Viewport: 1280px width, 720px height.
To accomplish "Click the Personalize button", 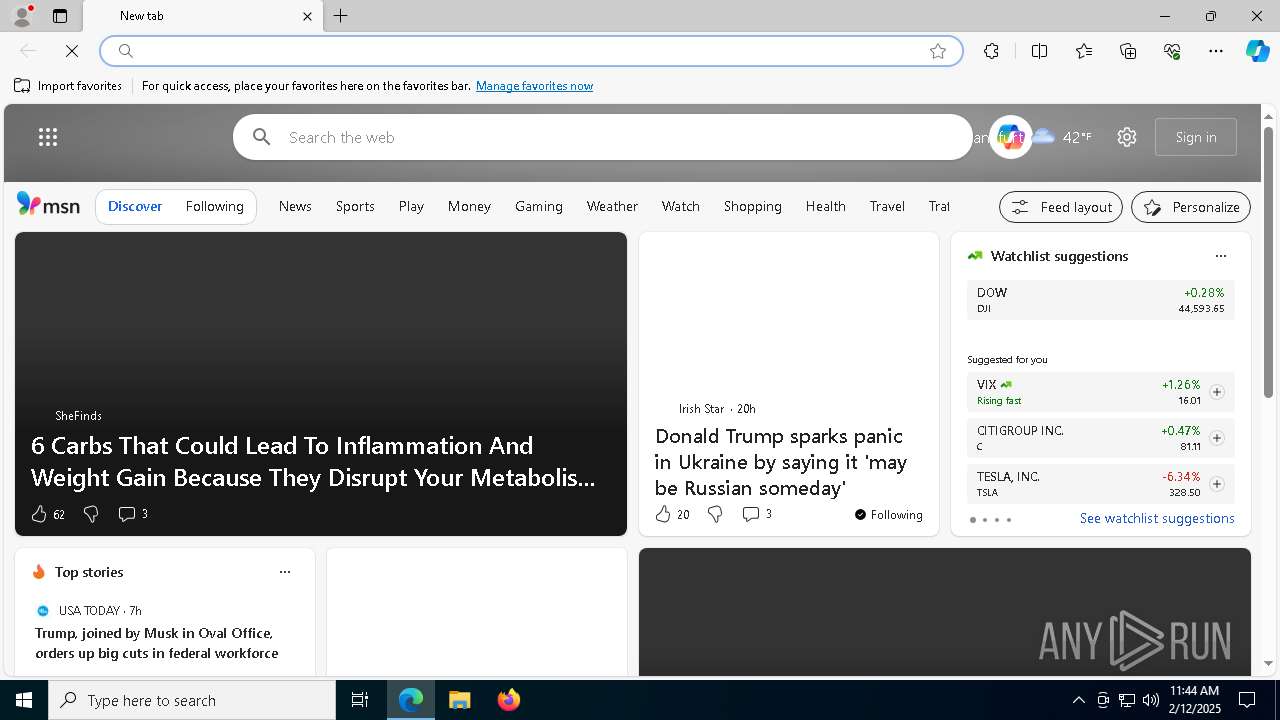I will [1191, 207].
